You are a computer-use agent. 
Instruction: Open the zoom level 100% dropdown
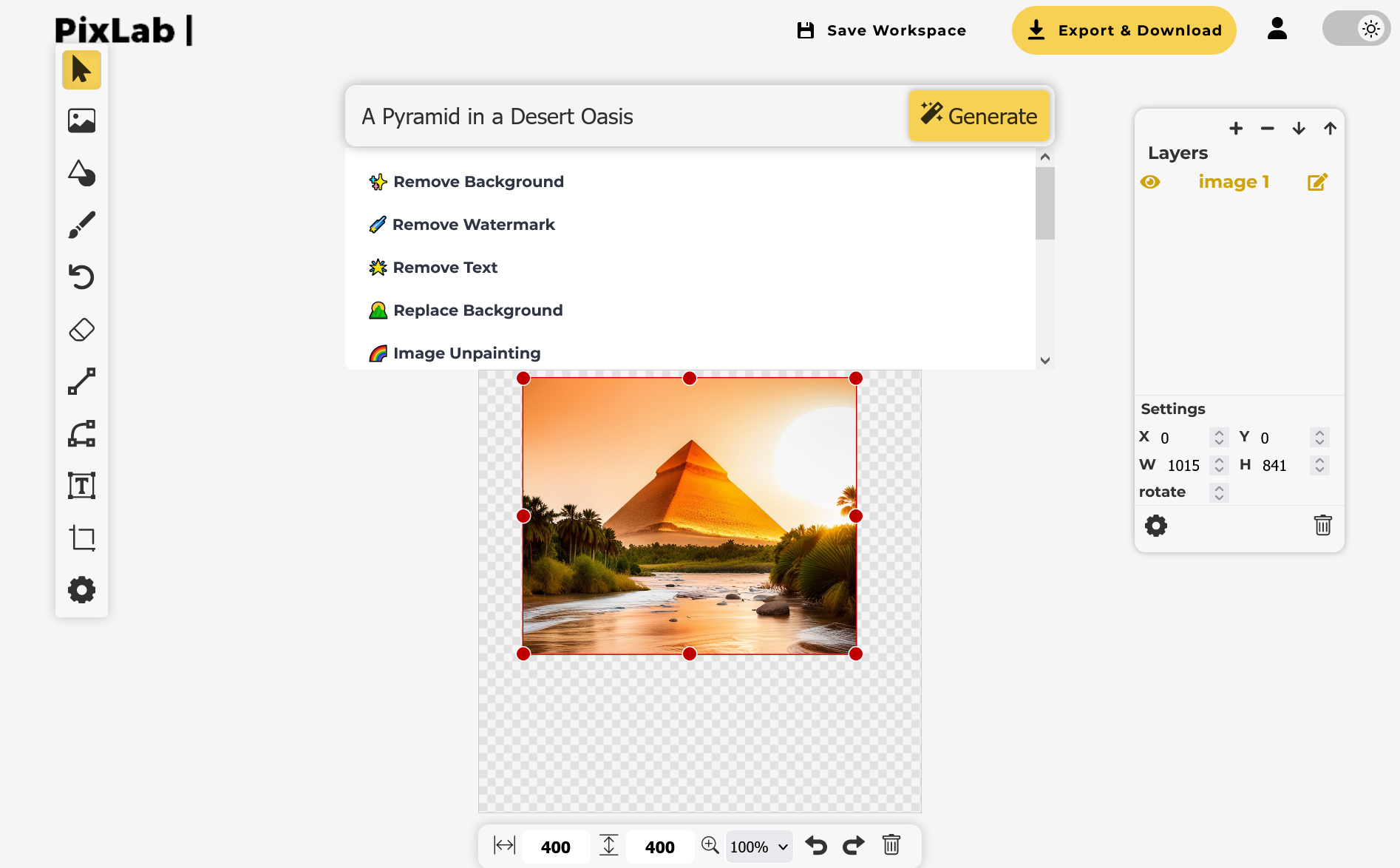[759, 847]
